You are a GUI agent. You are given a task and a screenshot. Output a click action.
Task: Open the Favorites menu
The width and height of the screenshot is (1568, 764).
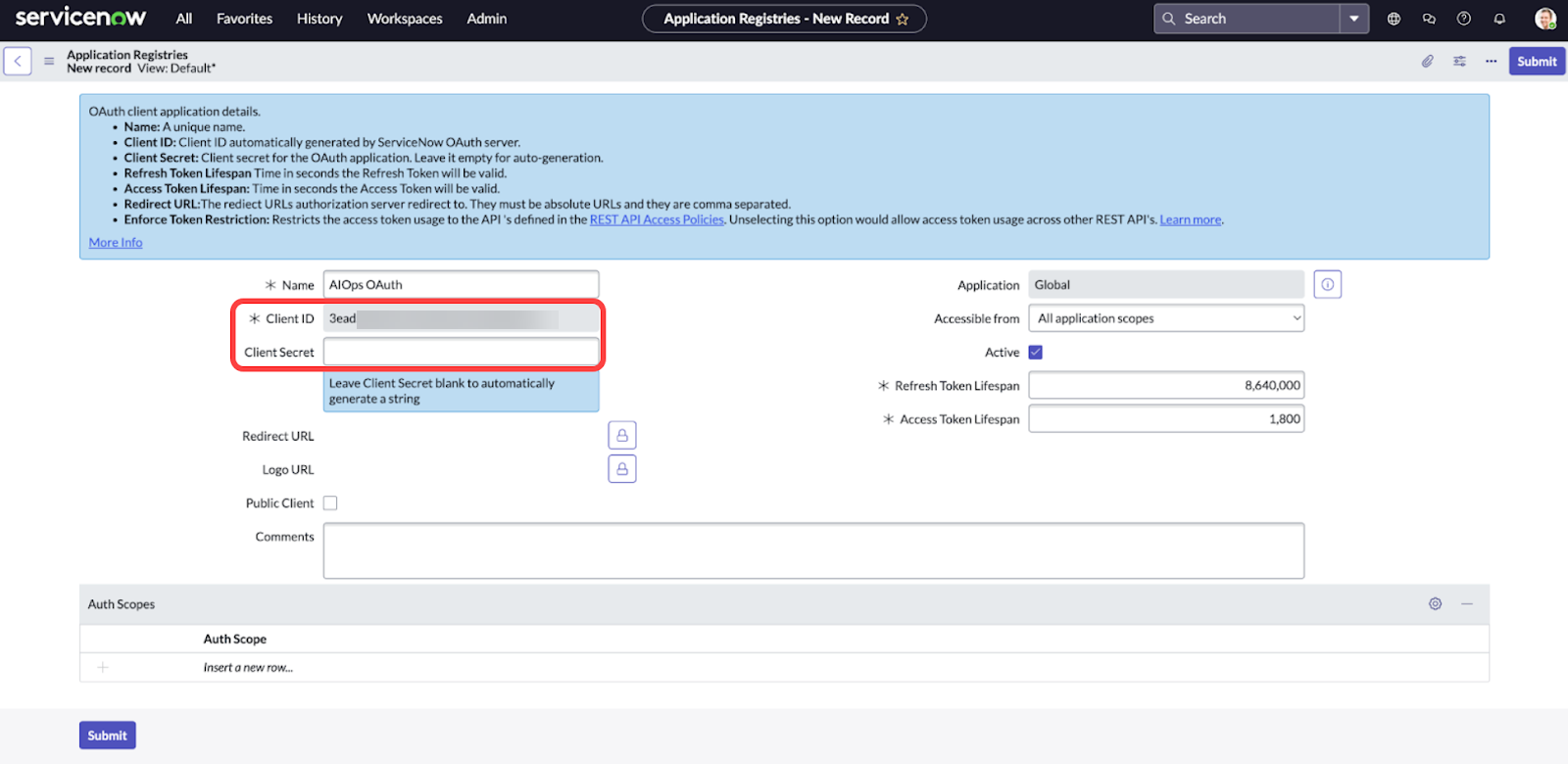pyautogui.click(x=244, y=19)
